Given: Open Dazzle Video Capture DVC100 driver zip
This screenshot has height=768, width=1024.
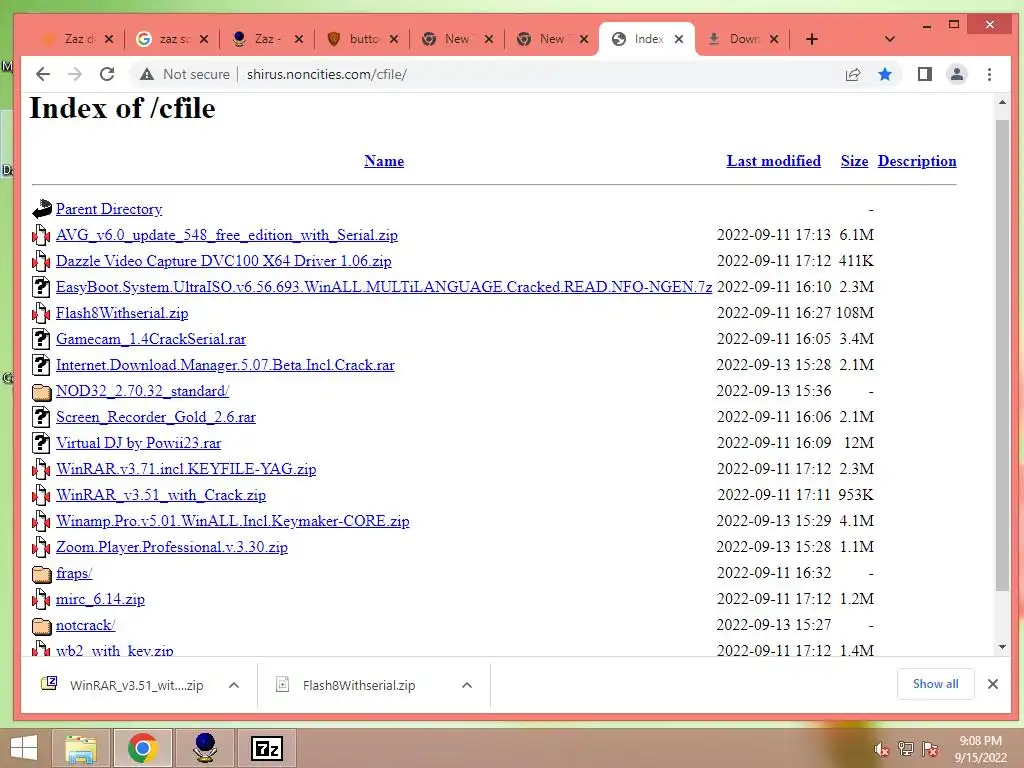Looking at the screenshot, I should click(x=223, y=261).
